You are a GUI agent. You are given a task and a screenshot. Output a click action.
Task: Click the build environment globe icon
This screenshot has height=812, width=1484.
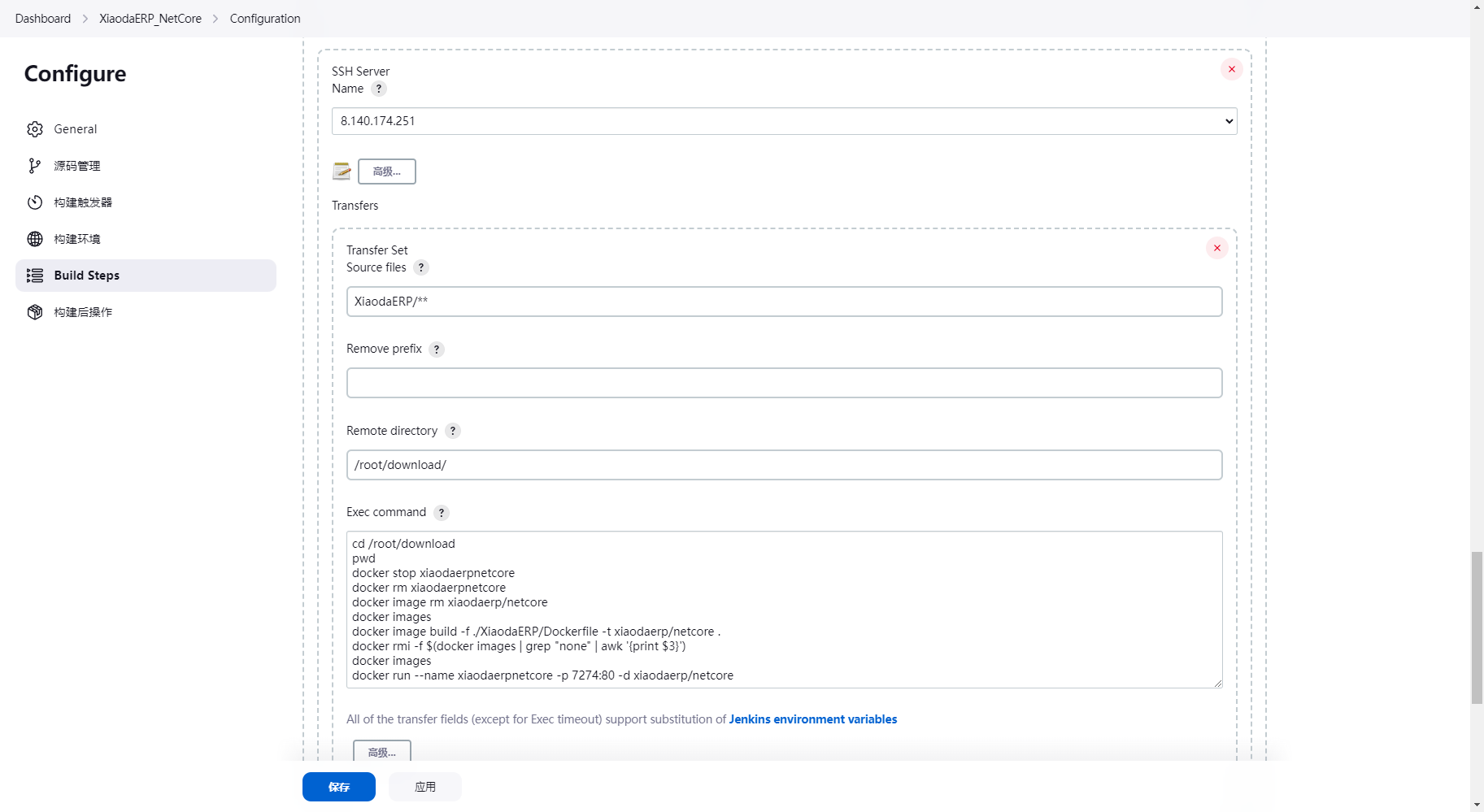coord(35,239)
